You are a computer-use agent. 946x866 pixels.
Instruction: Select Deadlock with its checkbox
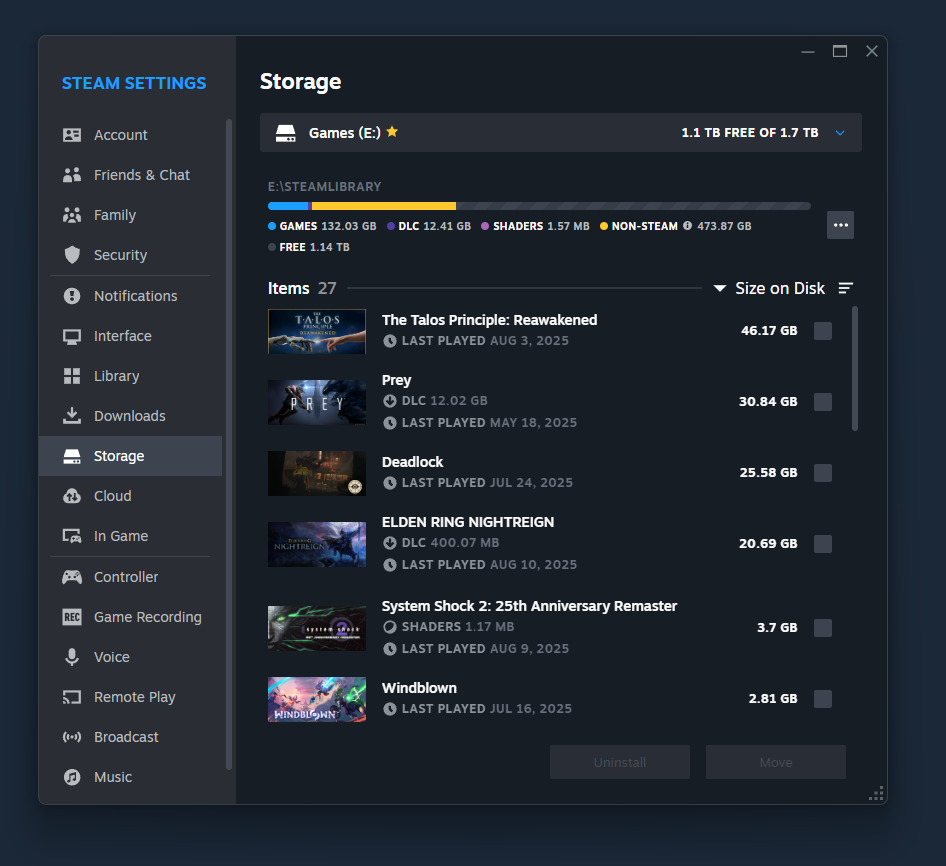(x=823, y=473)
